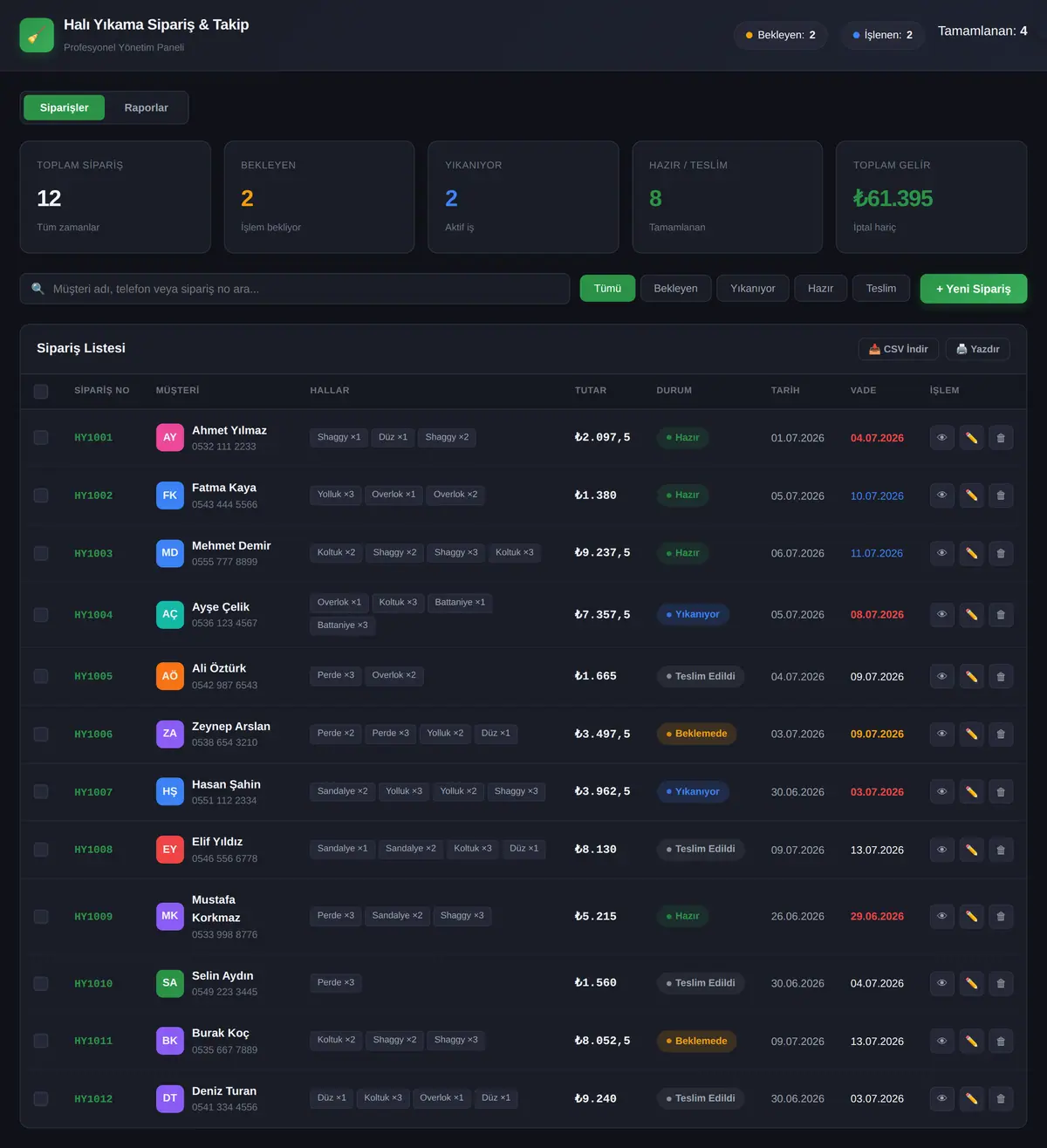This screenshot has height=1148, width=1047.
Task: View Hasan Şahin's order HY1007
Action: coord(941,792)
